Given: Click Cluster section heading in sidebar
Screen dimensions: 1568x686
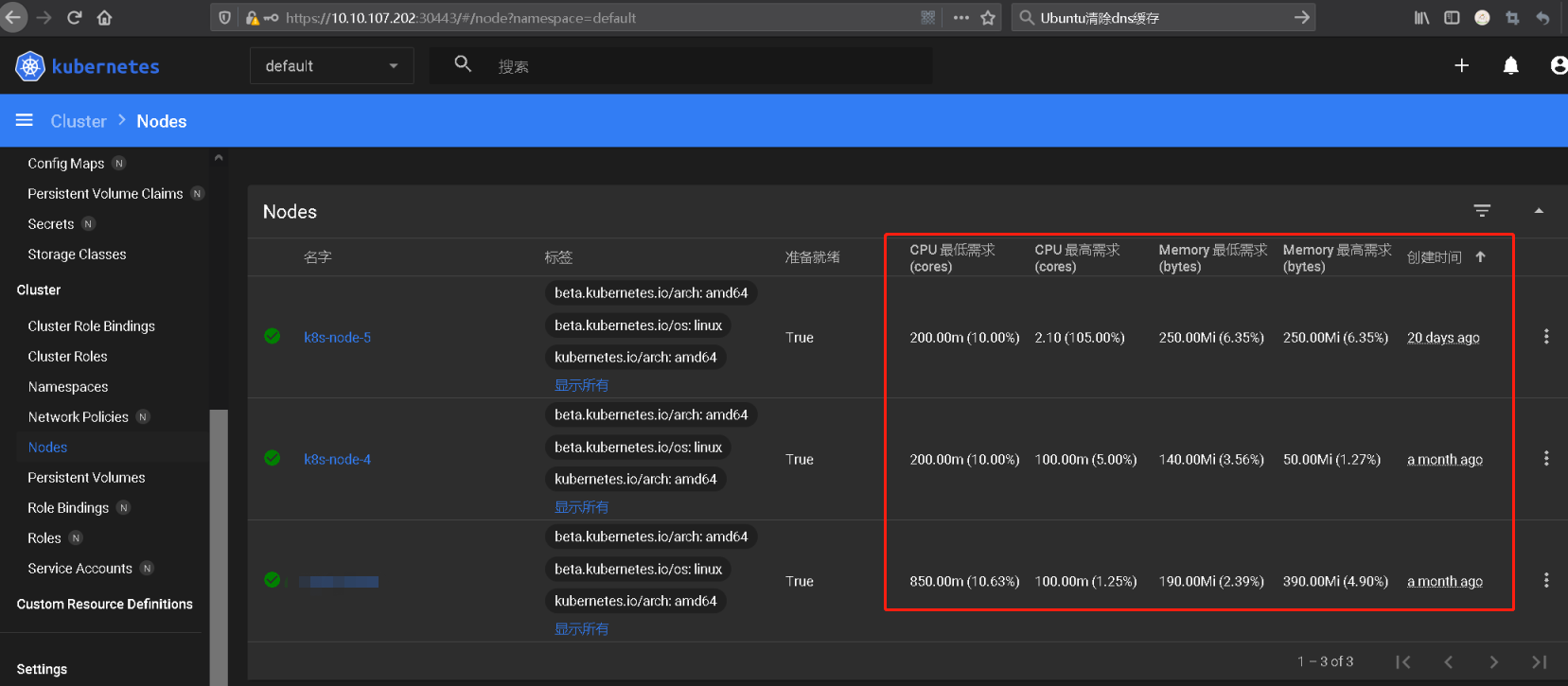Looking at the screenshot, I should pyautogui.click(x=39, y=290).
